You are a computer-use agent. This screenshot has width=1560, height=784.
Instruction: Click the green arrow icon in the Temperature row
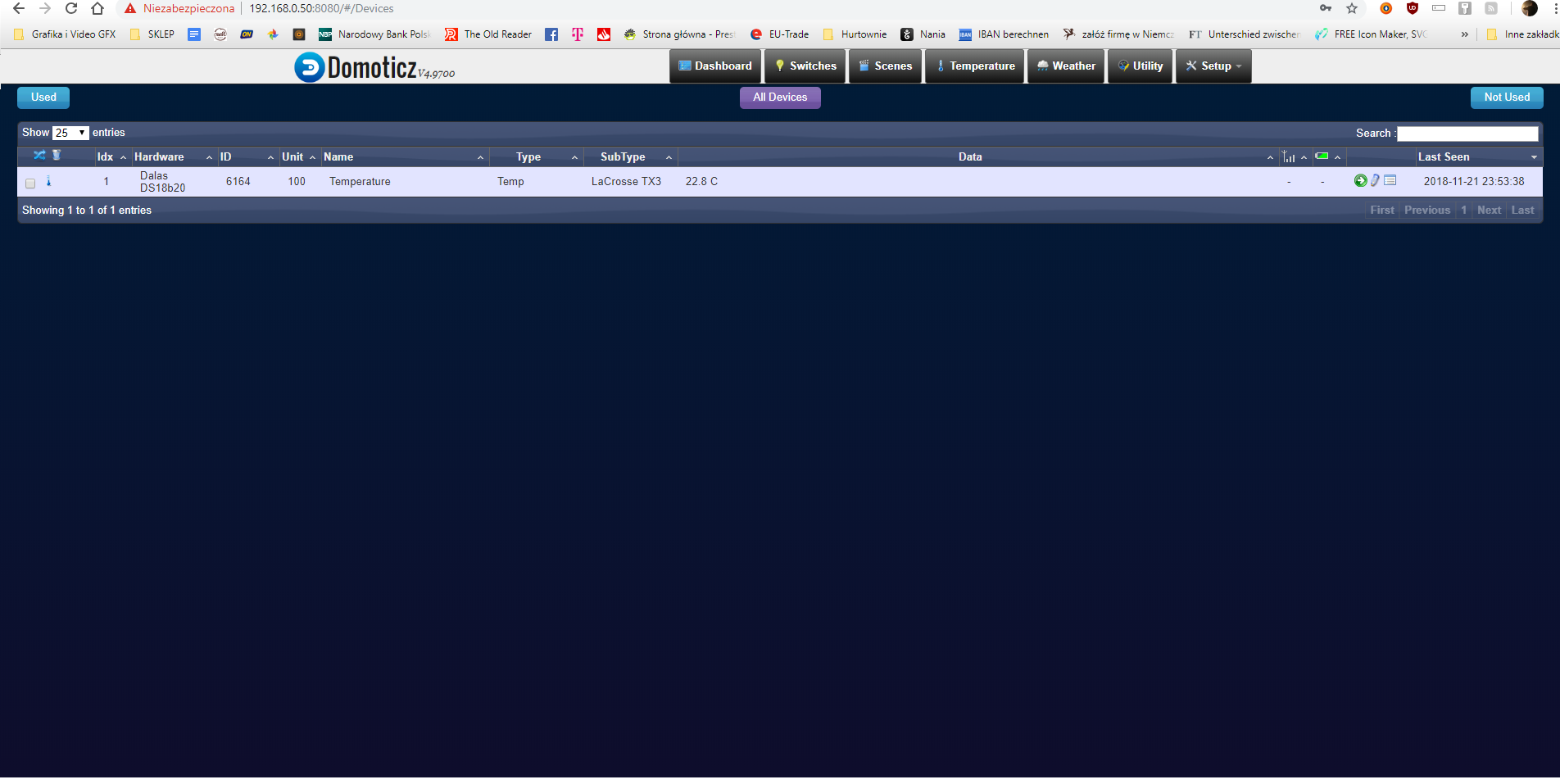click(1360, 181)
